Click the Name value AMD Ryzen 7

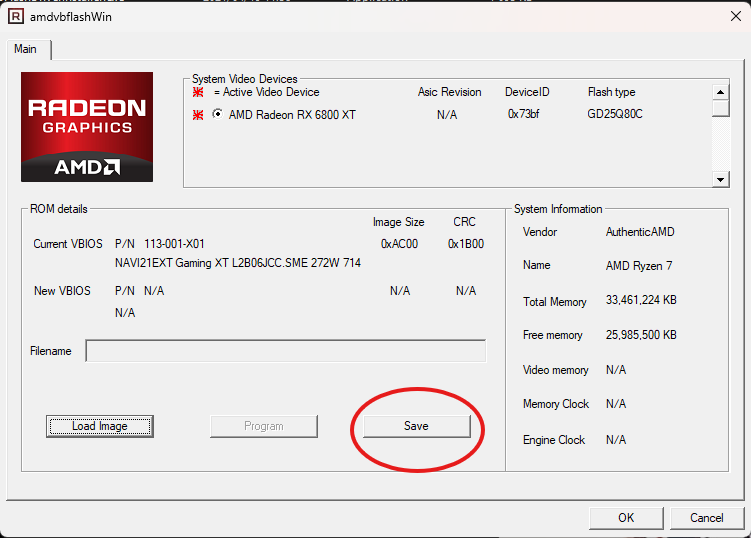tap(639, 266)
